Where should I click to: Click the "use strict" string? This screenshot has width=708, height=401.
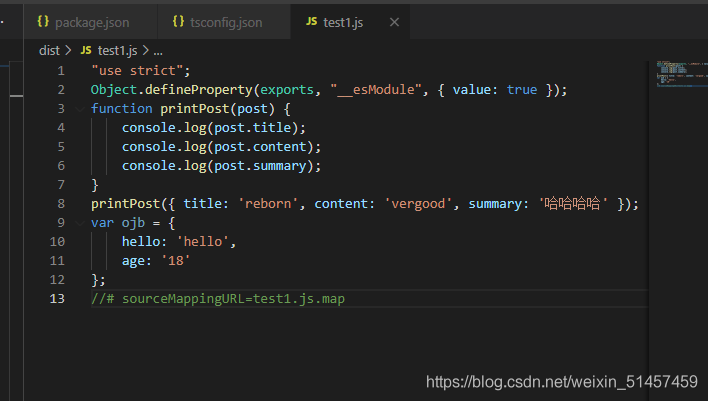point(137,71)
